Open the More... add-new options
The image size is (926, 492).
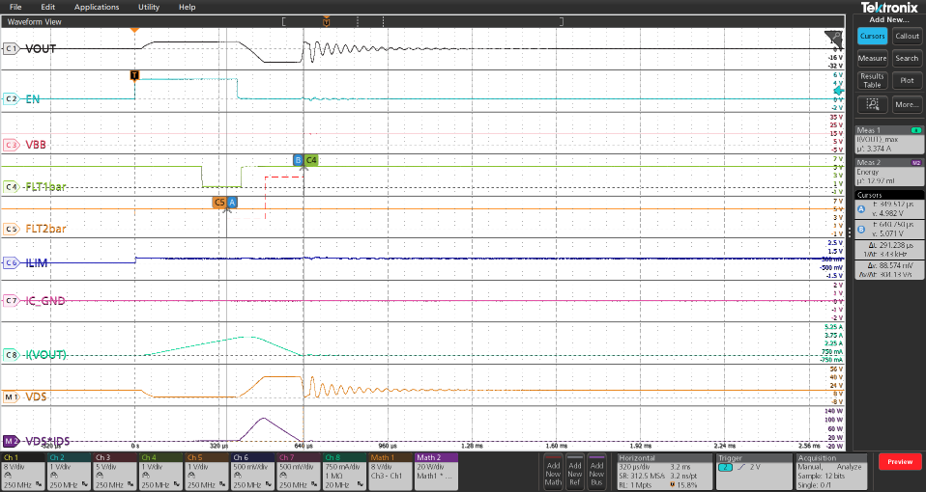(x=906, y=104)
